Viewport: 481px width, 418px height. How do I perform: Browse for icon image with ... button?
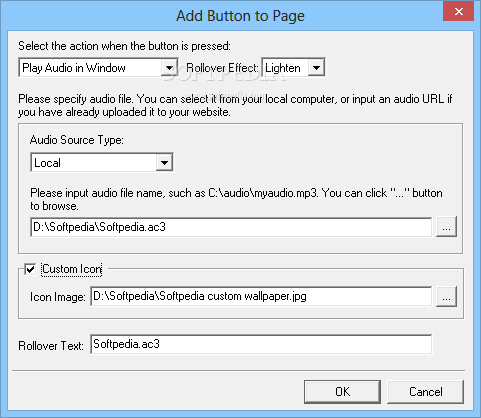[x=446, y=296]
